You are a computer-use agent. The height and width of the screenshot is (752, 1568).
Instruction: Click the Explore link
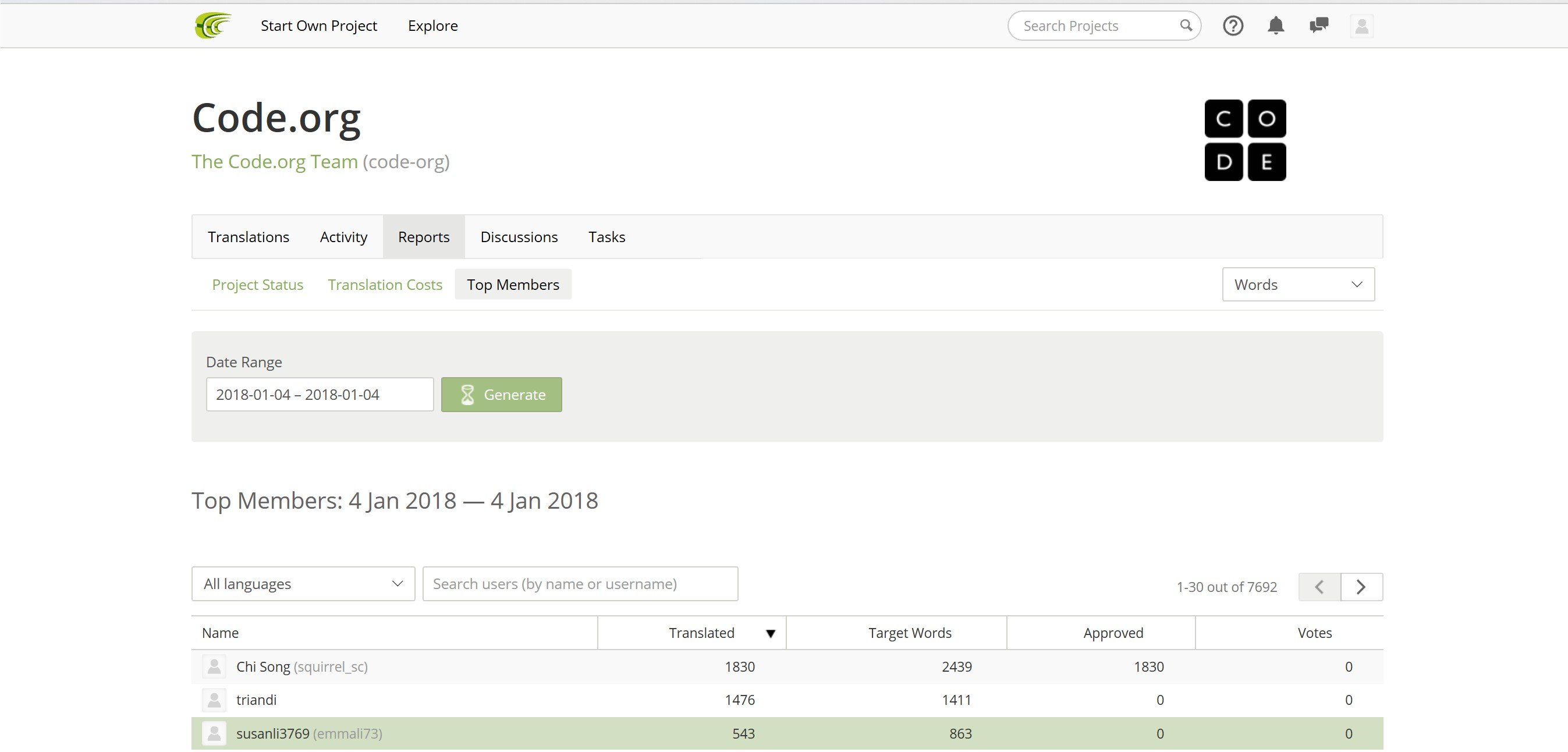tap(433, 26)
